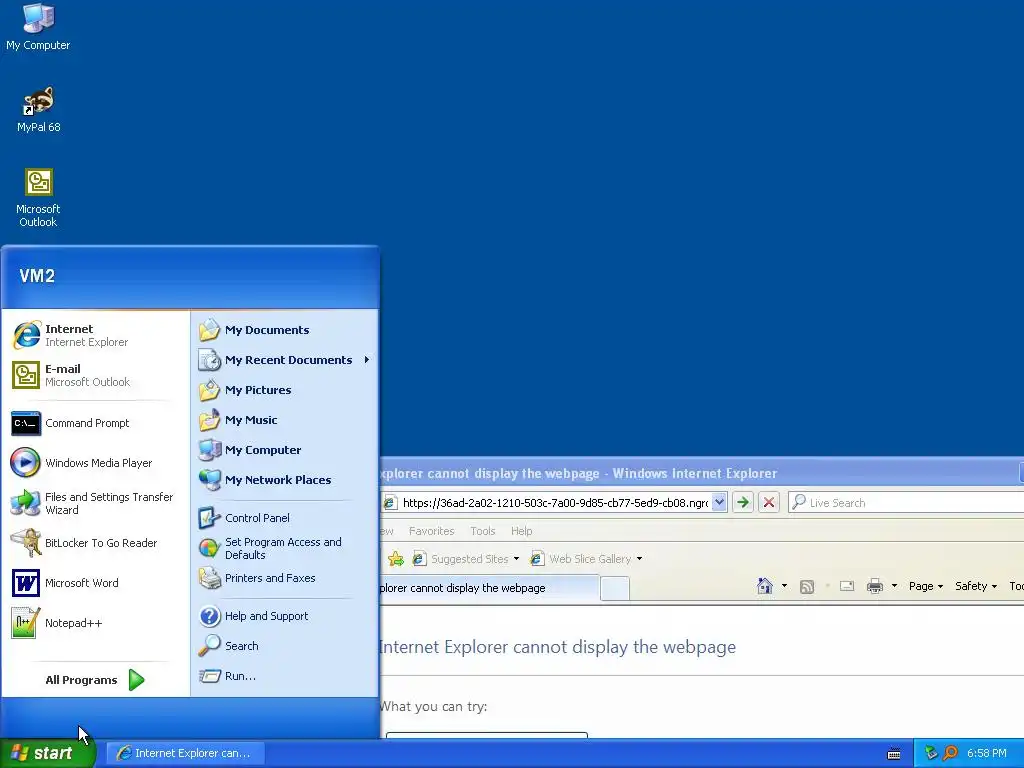1024x768 pixels.
Task: Expand My Recent Documents submenu
Action: pyautogui.click(x=284, y=360)
